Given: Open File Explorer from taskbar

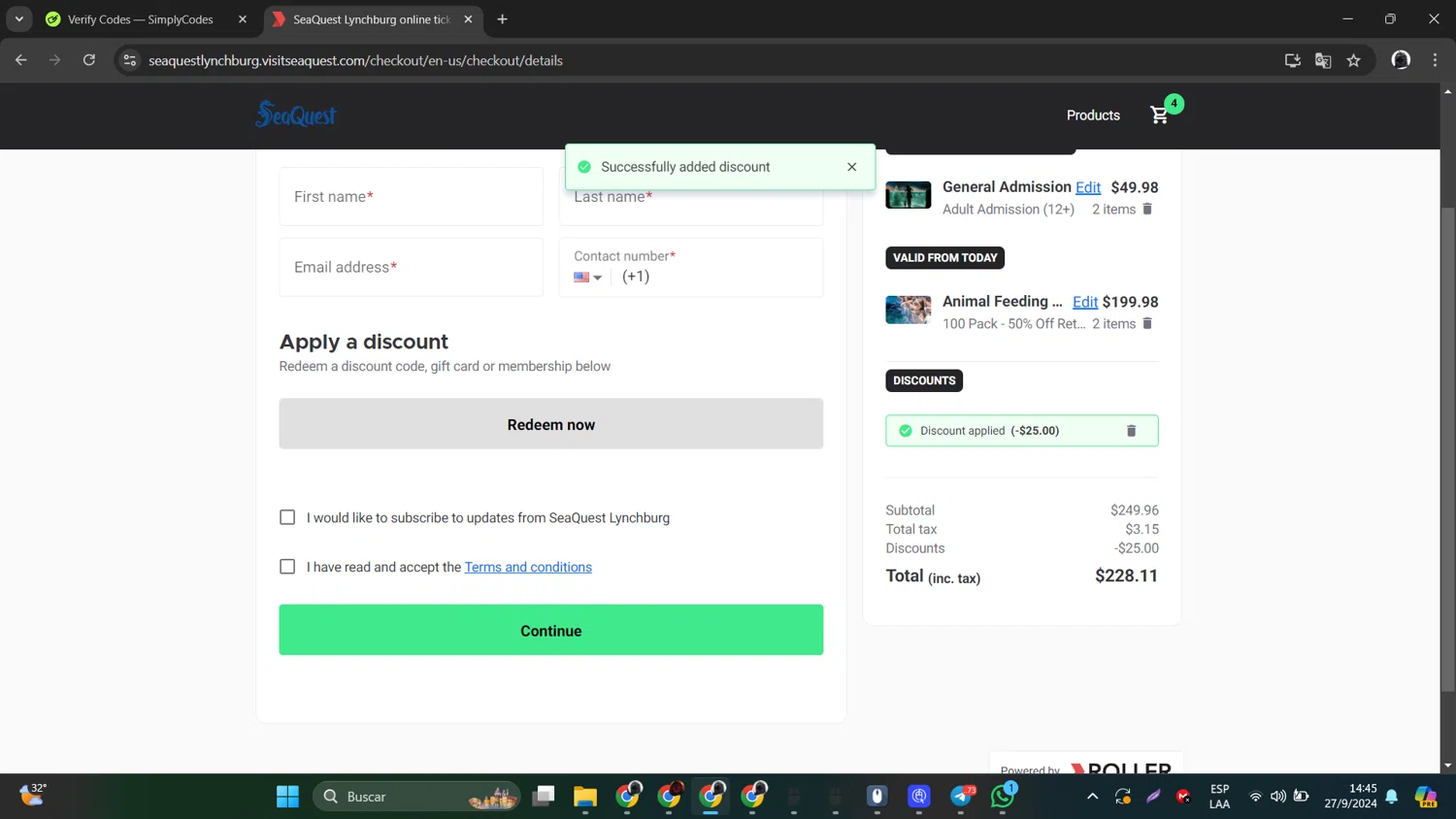Looking at the screenshot, I should (x=585, y=797).
